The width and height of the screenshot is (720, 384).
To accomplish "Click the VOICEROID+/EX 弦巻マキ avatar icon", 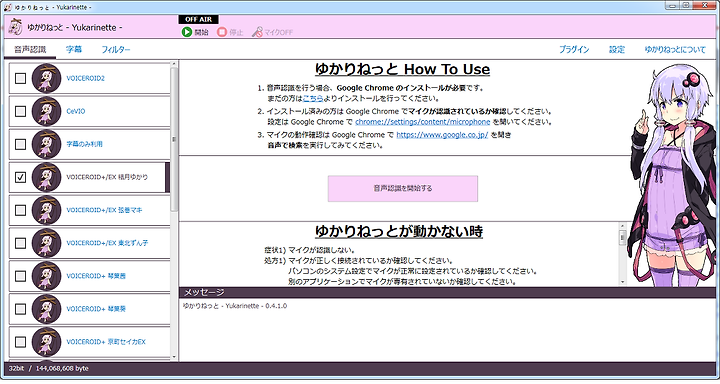I will tap(46, 210).
